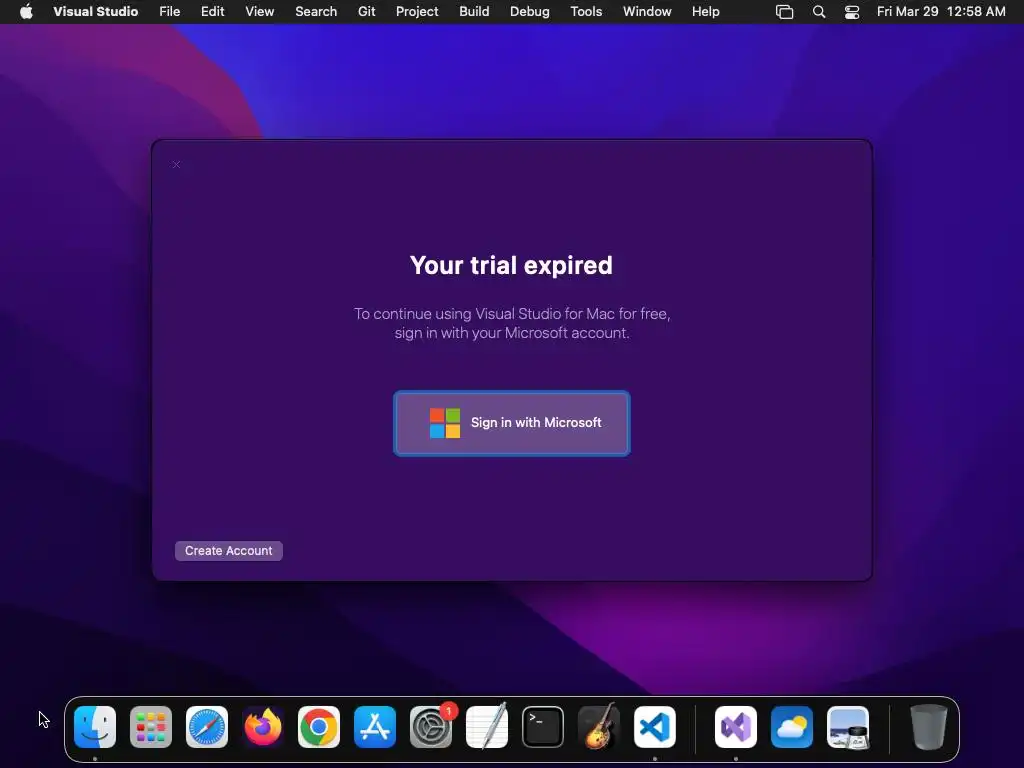Open Spotlight search magnifier icon

pyautogui.click(x=819, y=12)
